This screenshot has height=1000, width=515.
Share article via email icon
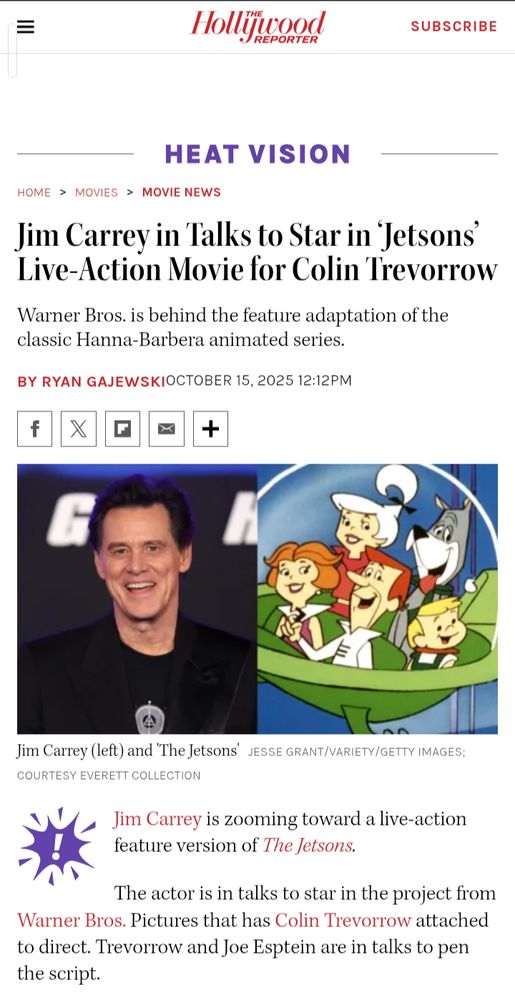coord(166,429)
